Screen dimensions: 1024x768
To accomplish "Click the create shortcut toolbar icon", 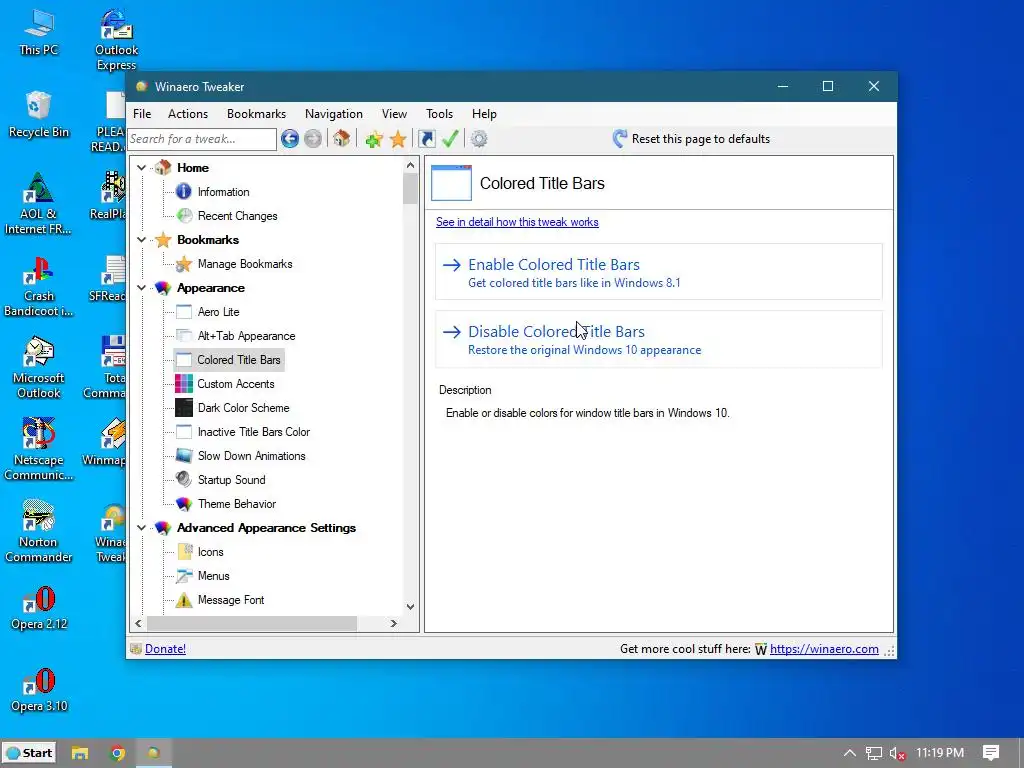I will [426, 138].
